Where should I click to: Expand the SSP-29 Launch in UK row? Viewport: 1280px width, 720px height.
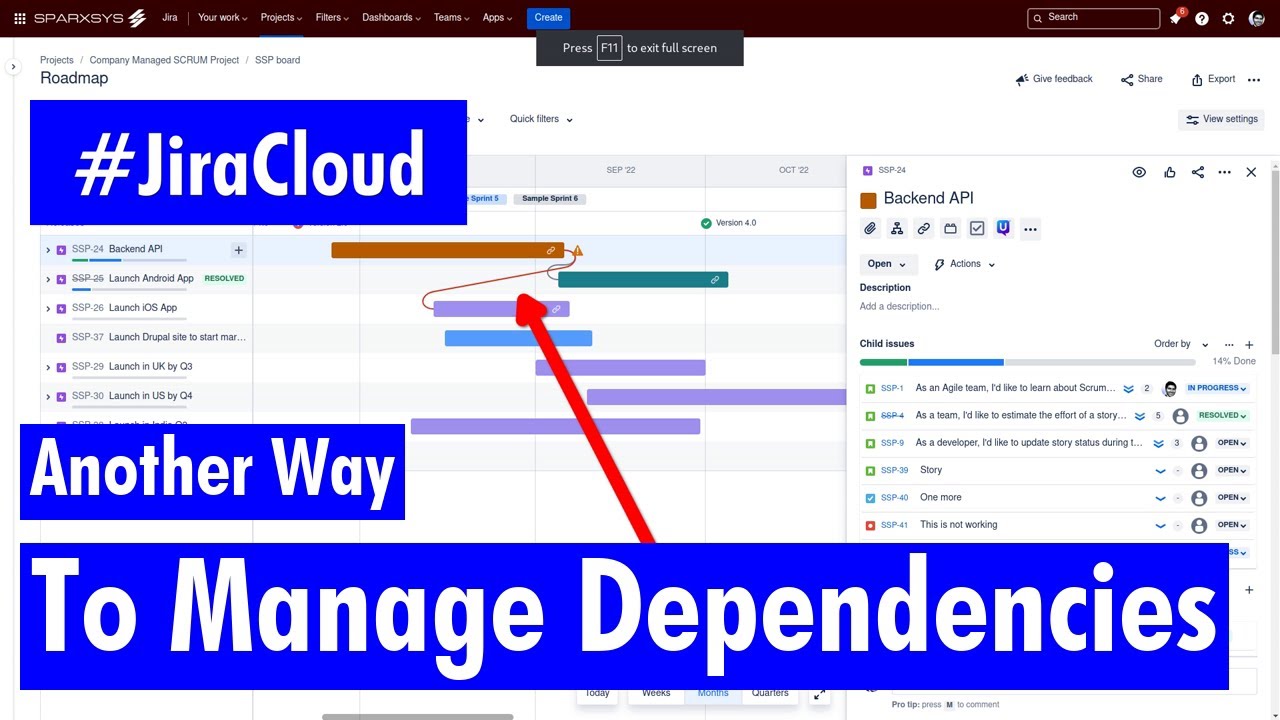48,367
